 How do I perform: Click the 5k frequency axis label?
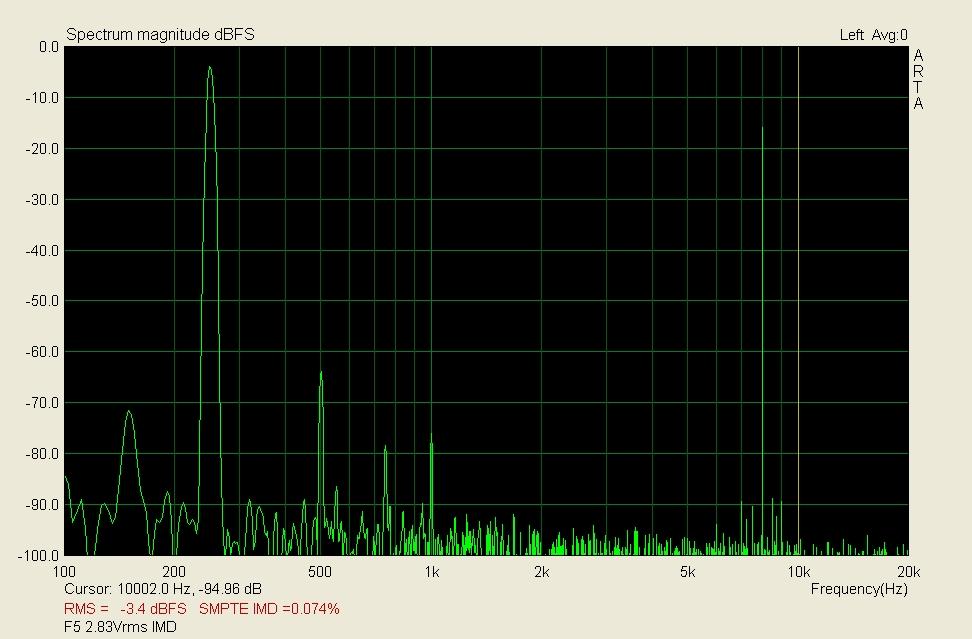(x=687, y=572)
